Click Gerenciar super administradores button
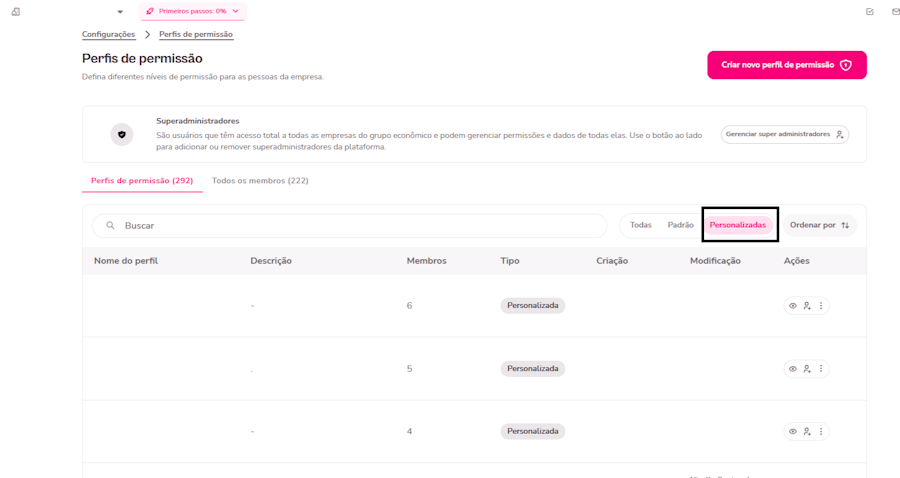The image size is (900, 478). pos(785,134)
